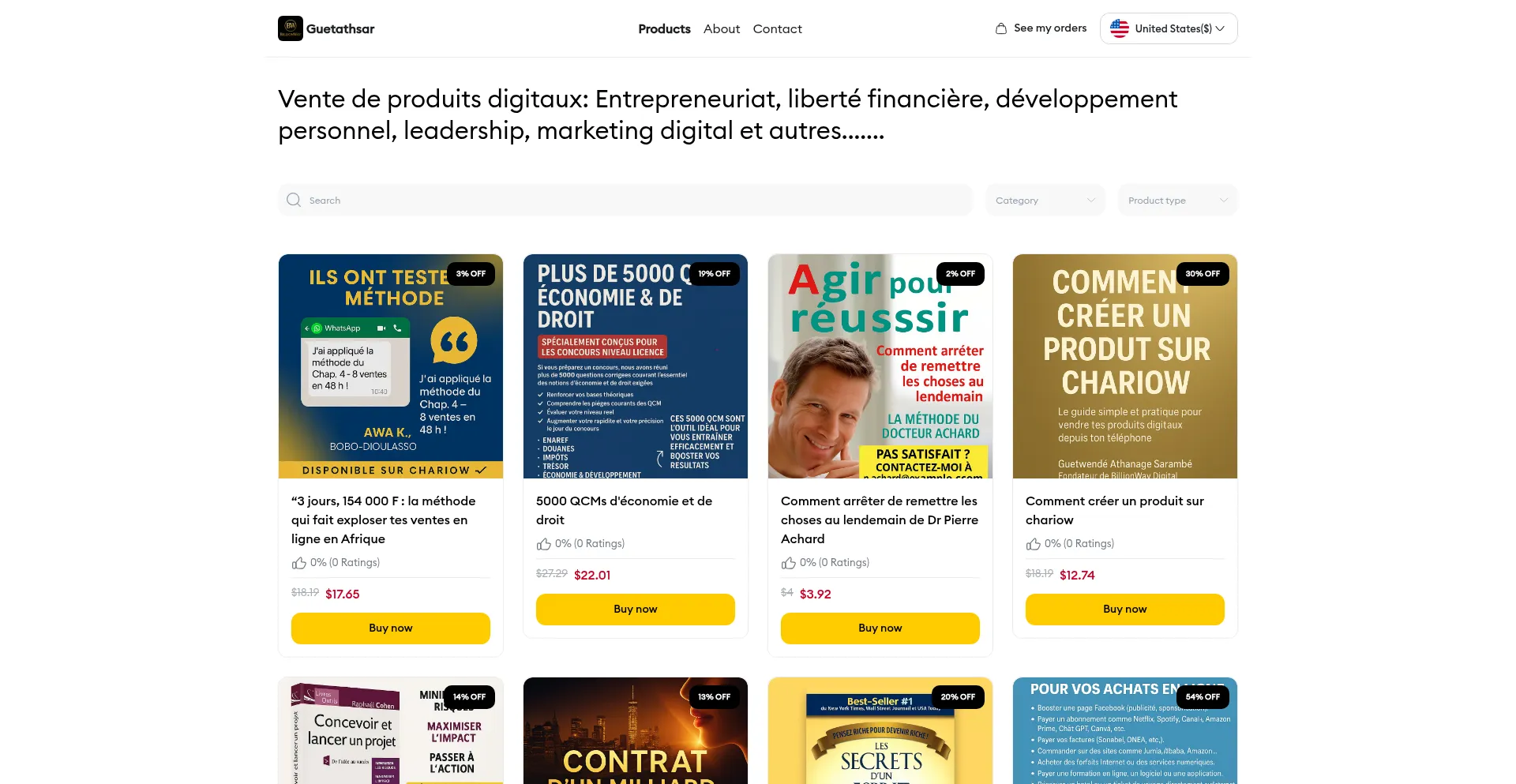The height and width of the screenshot is (784, 1516).
Task: Click the United States flag icon
Action: pos(1120,28)
